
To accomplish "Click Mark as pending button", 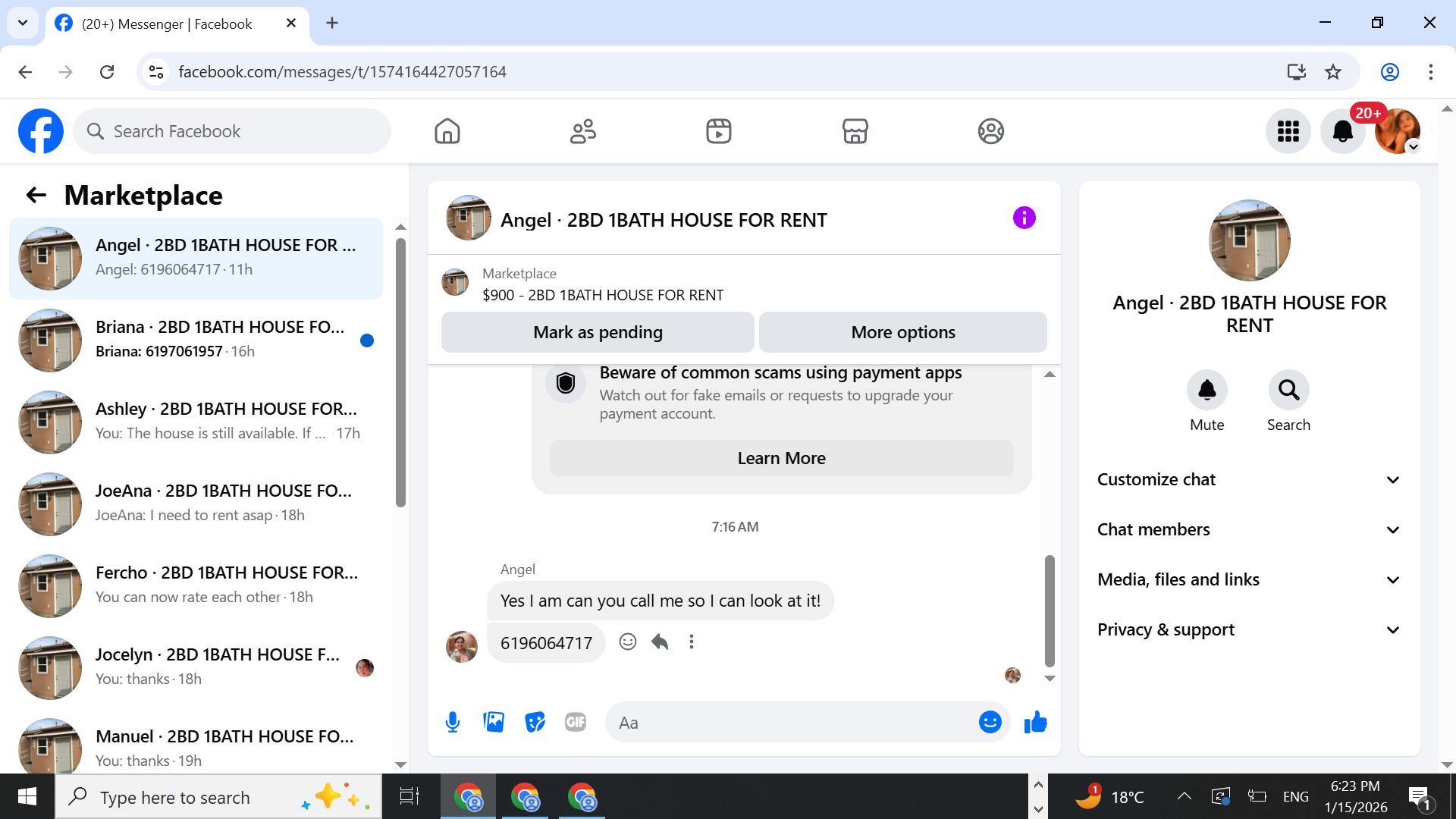I will 598,332.
